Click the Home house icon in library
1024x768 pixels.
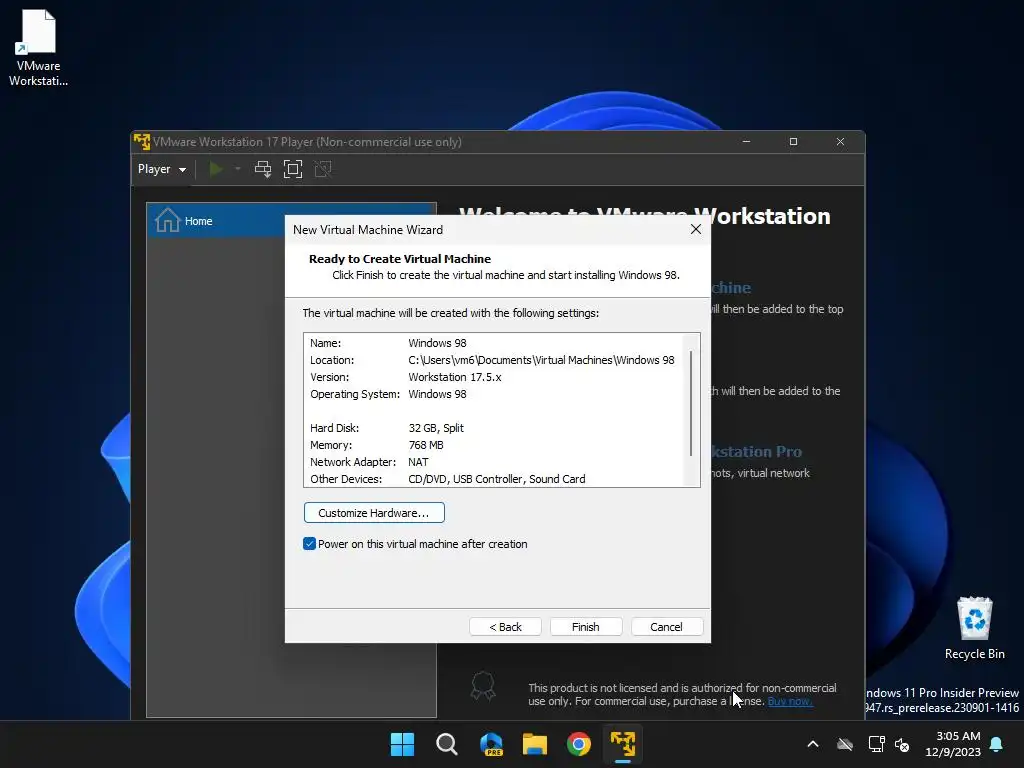point(167,220)
